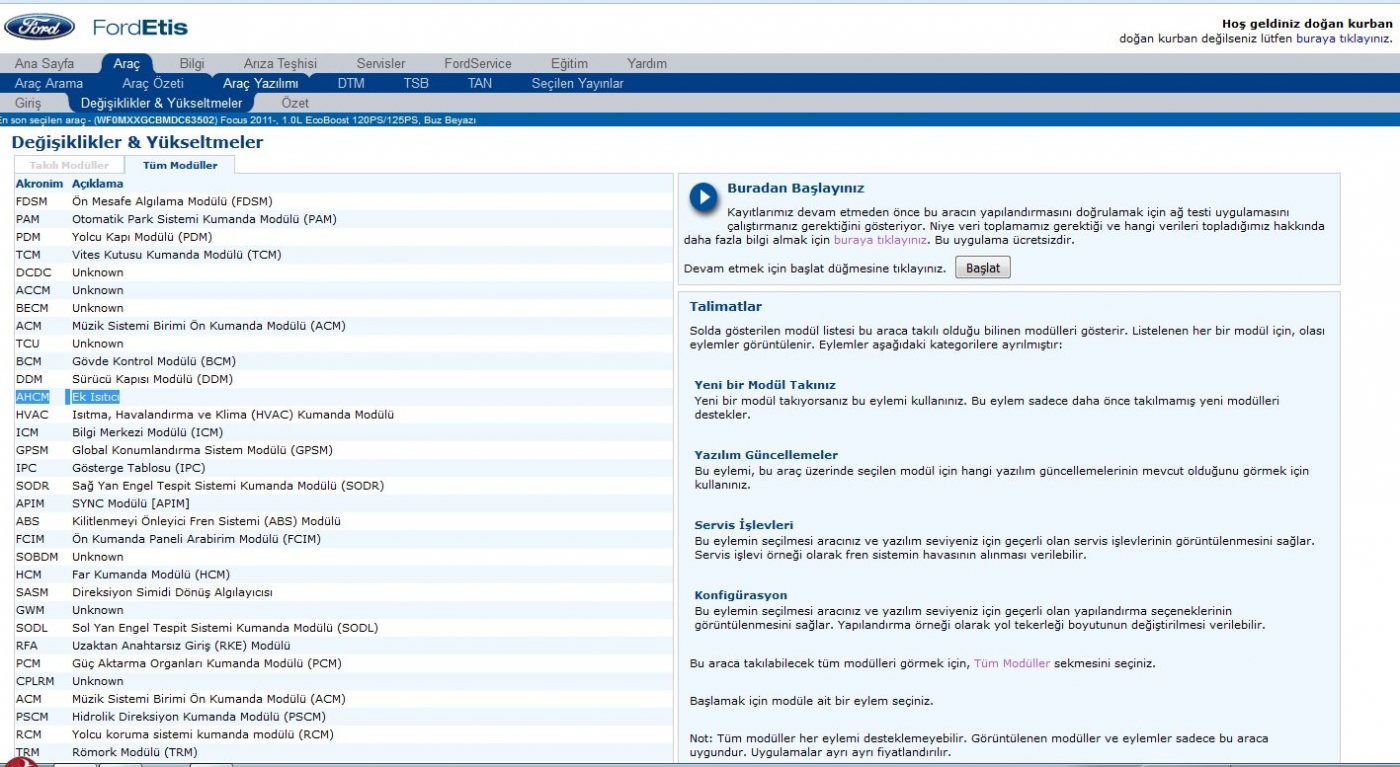The width and height of the screenshot is (1400, 767).
Task: Select Bilgi Merkezi Modülü (ICM)
Action: pos(343,432)
